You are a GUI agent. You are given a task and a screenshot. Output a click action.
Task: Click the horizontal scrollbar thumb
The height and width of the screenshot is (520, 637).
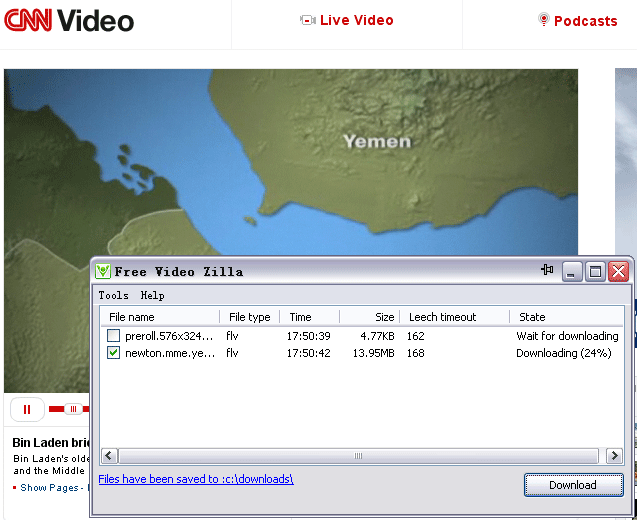pyautogui.click(x=358, y=455)
